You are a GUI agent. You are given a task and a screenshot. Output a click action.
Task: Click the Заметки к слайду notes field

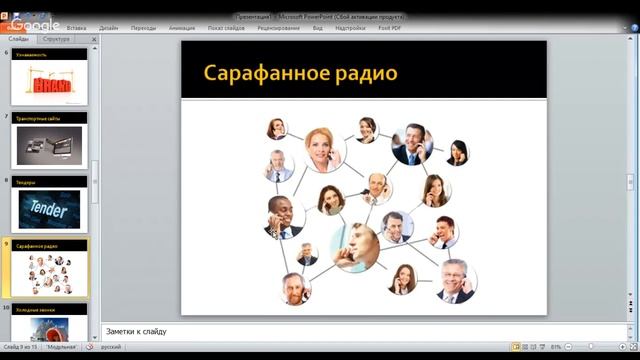pyautogui.click(x=363, y=332)
